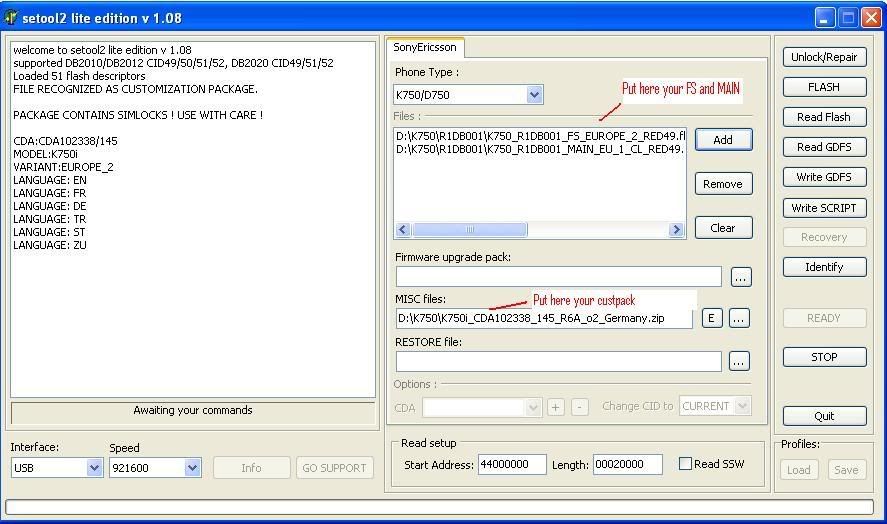Remove selected file from Files list

pyautogui.click(x=724, y=184)
